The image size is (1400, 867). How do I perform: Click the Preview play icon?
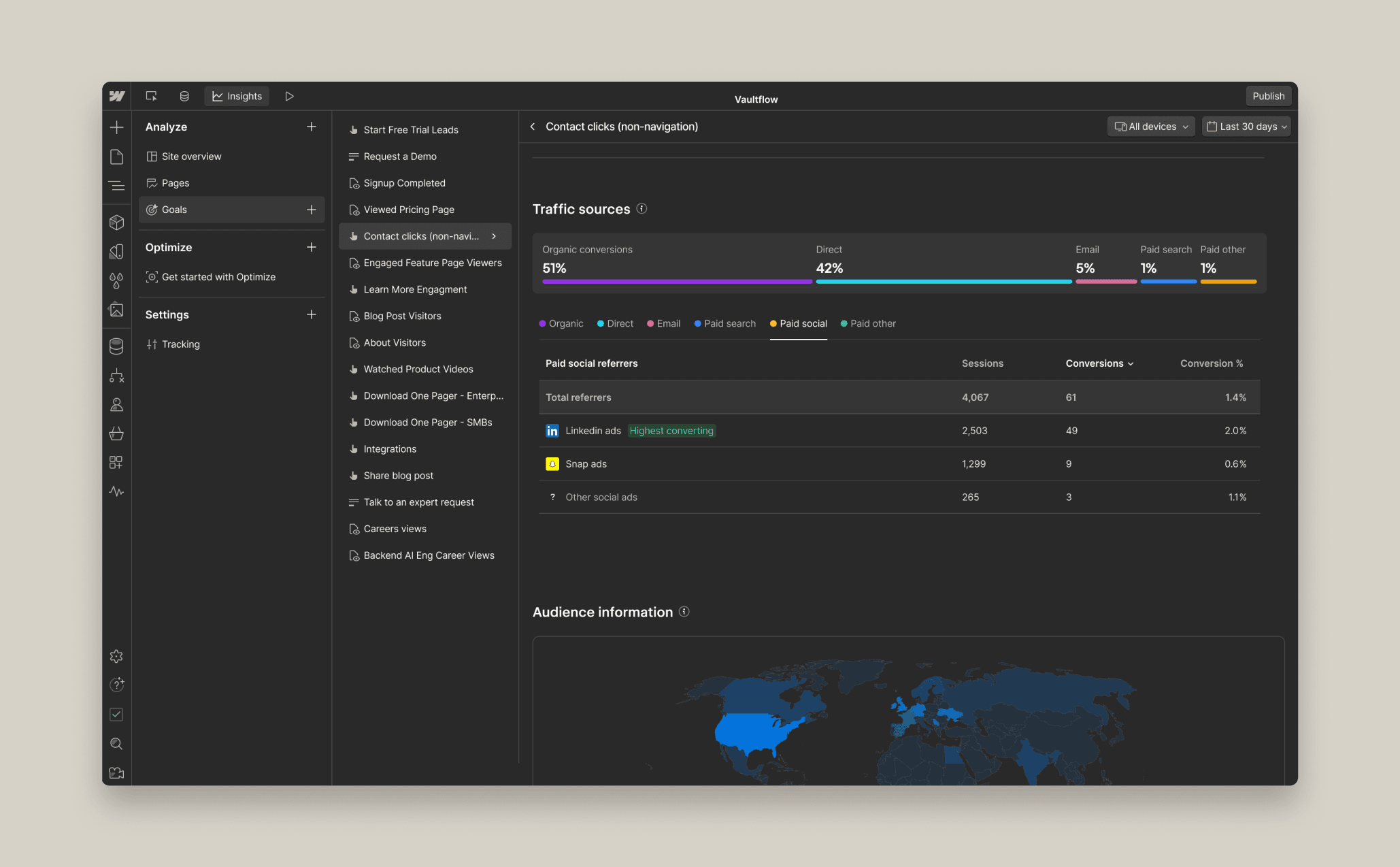[289, 96]
